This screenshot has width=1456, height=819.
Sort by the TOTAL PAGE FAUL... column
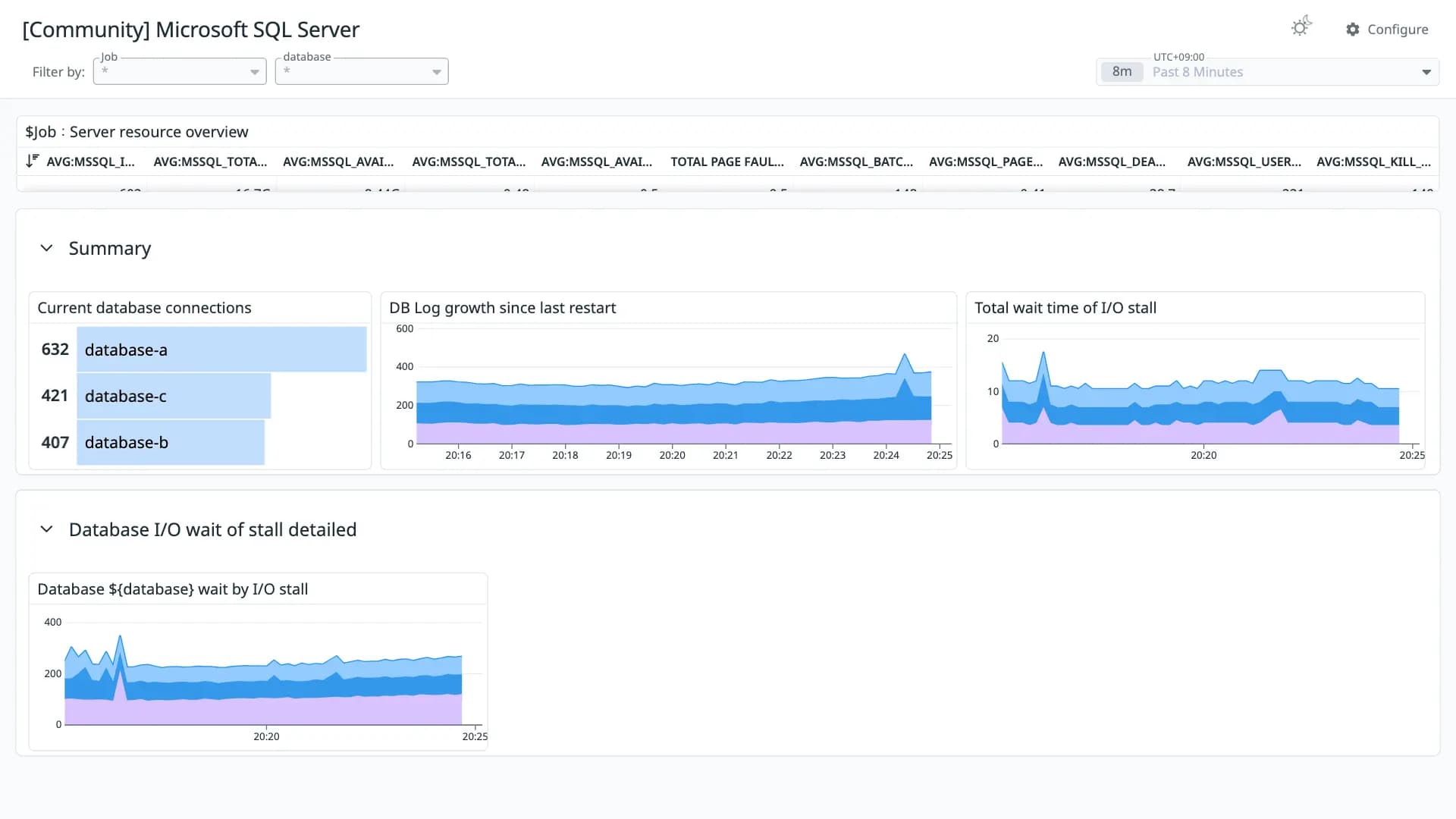(726, 162)
